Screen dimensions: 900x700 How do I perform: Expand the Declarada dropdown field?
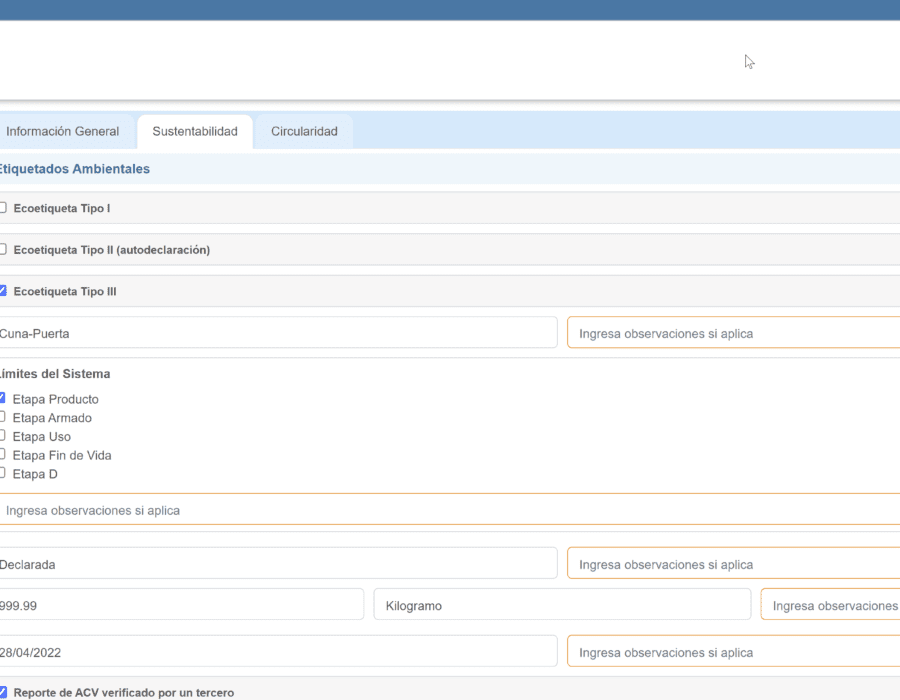[x=278, y=564]
